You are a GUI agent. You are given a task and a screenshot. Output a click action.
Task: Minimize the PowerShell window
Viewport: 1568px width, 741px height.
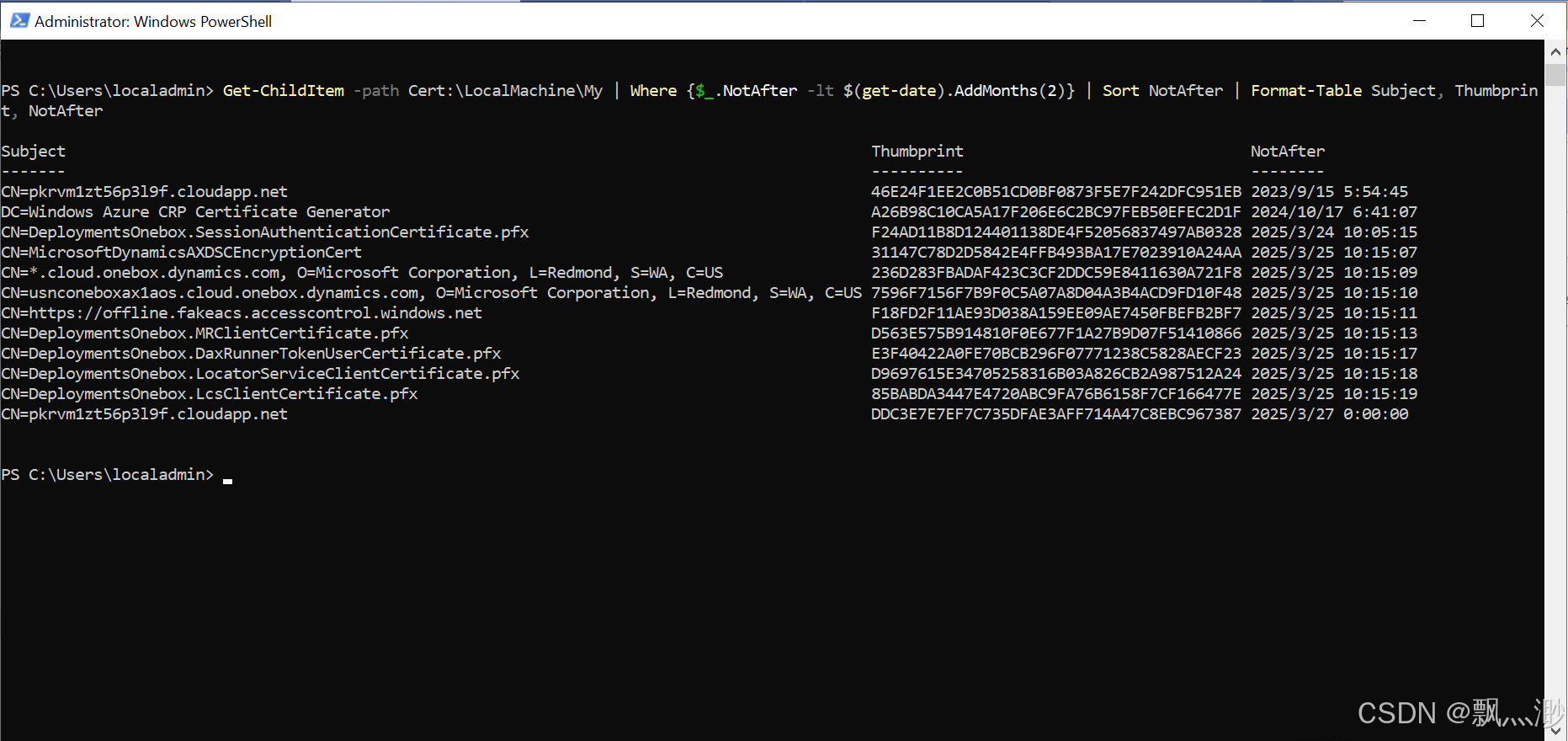click(x=1419, y=21)
